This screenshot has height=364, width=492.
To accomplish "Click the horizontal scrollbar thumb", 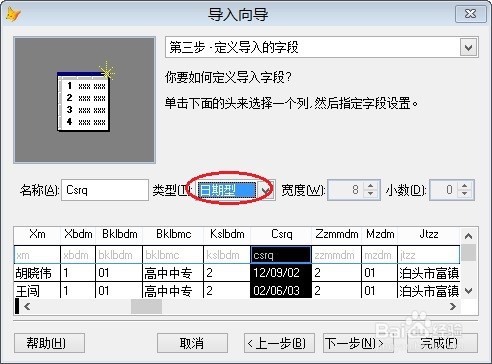I will 146,306.
